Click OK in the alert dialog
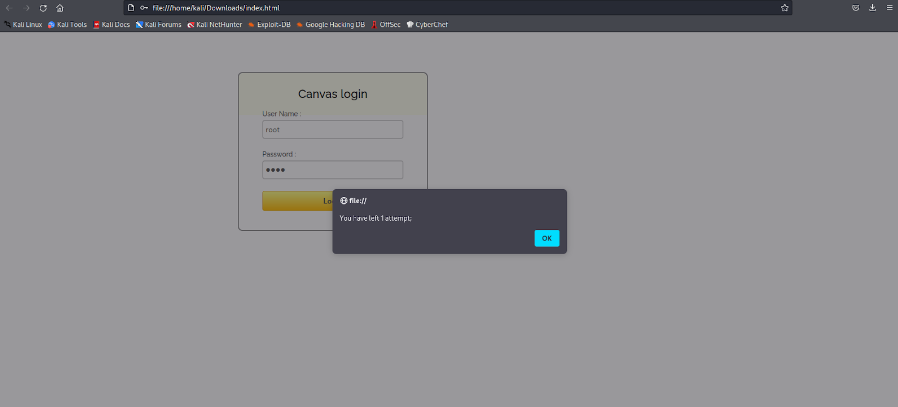898x407 pixels. [546, 238]
